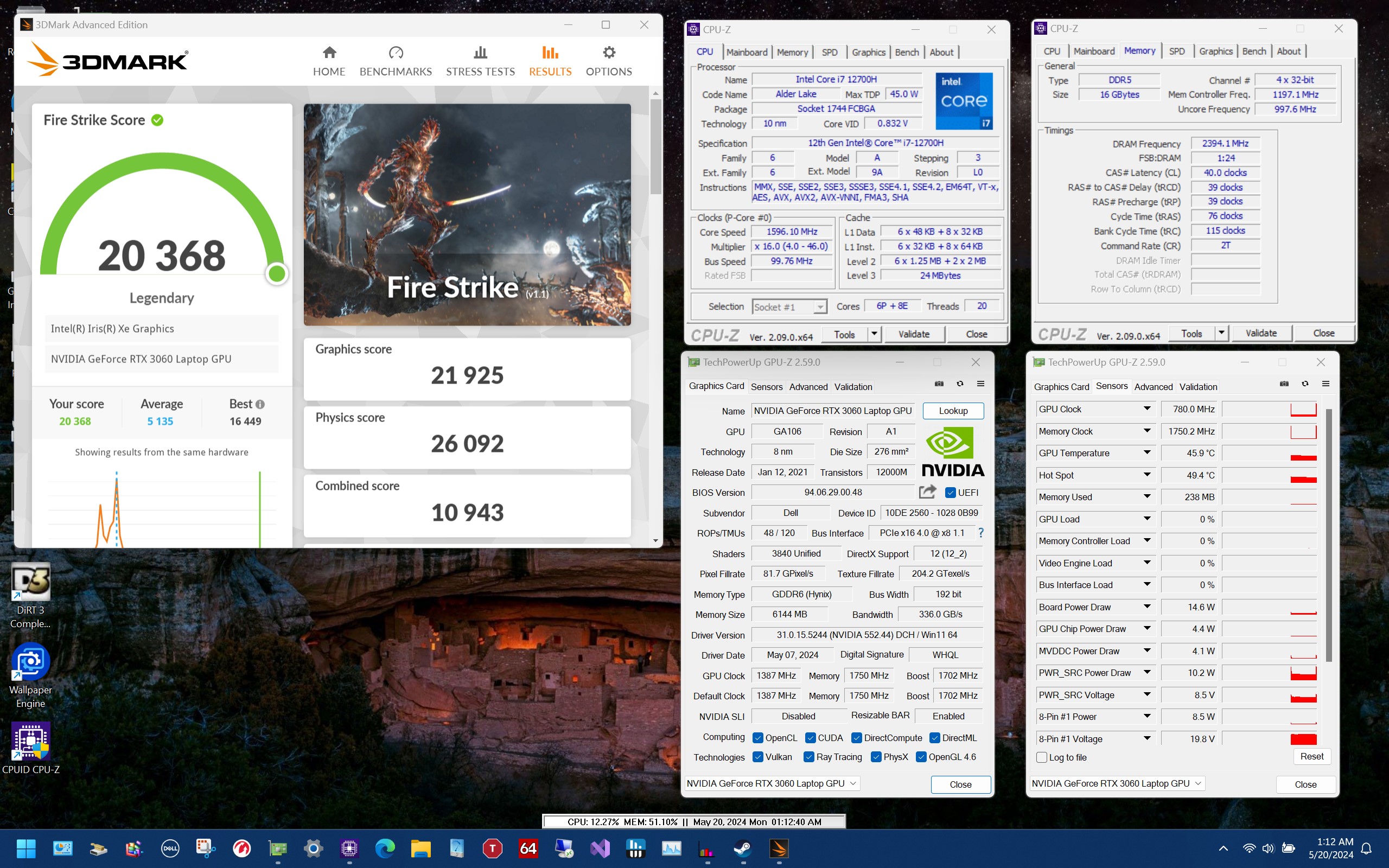Expand the GPU Clock sensor dropdown

pos(1147,409)
